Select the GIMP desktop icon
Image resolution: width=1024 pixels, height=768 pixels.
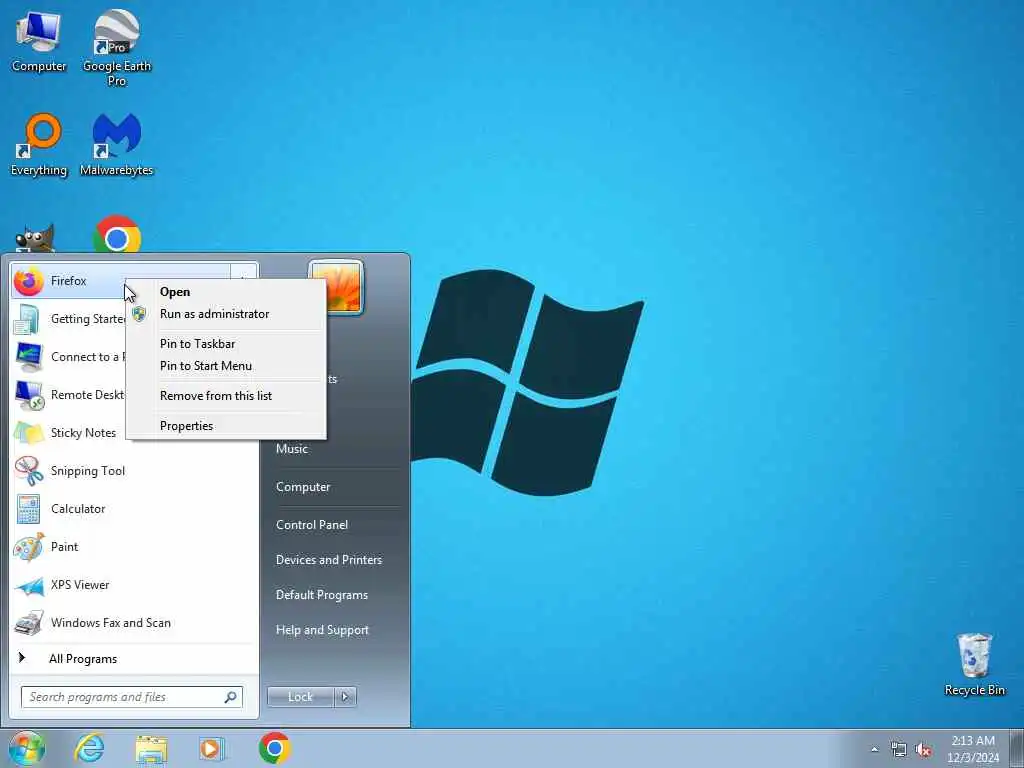35,238
